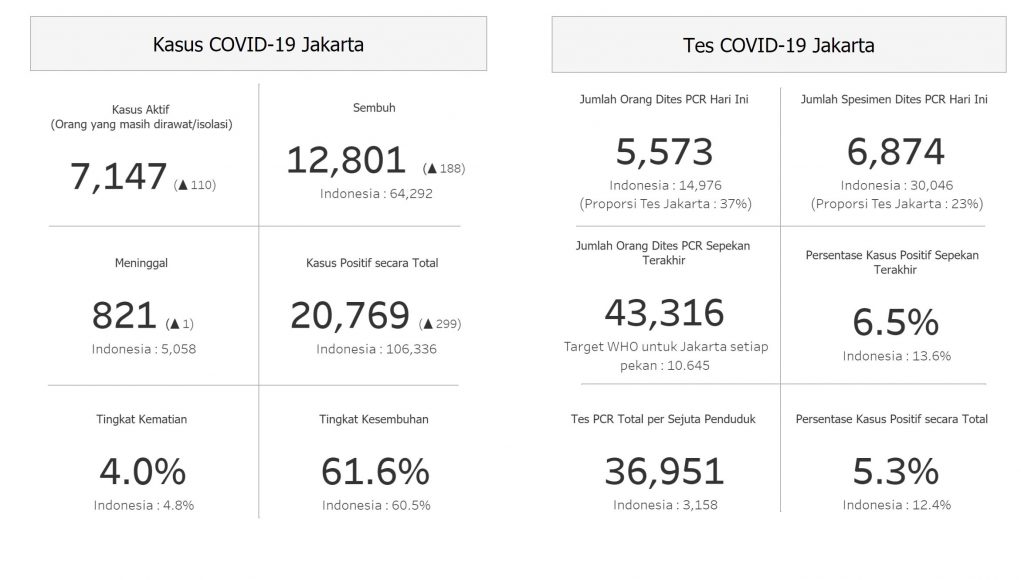Click total positive cases figure 20,769
The width and height of the screenshot is (1021, 580).
point(350,315)
